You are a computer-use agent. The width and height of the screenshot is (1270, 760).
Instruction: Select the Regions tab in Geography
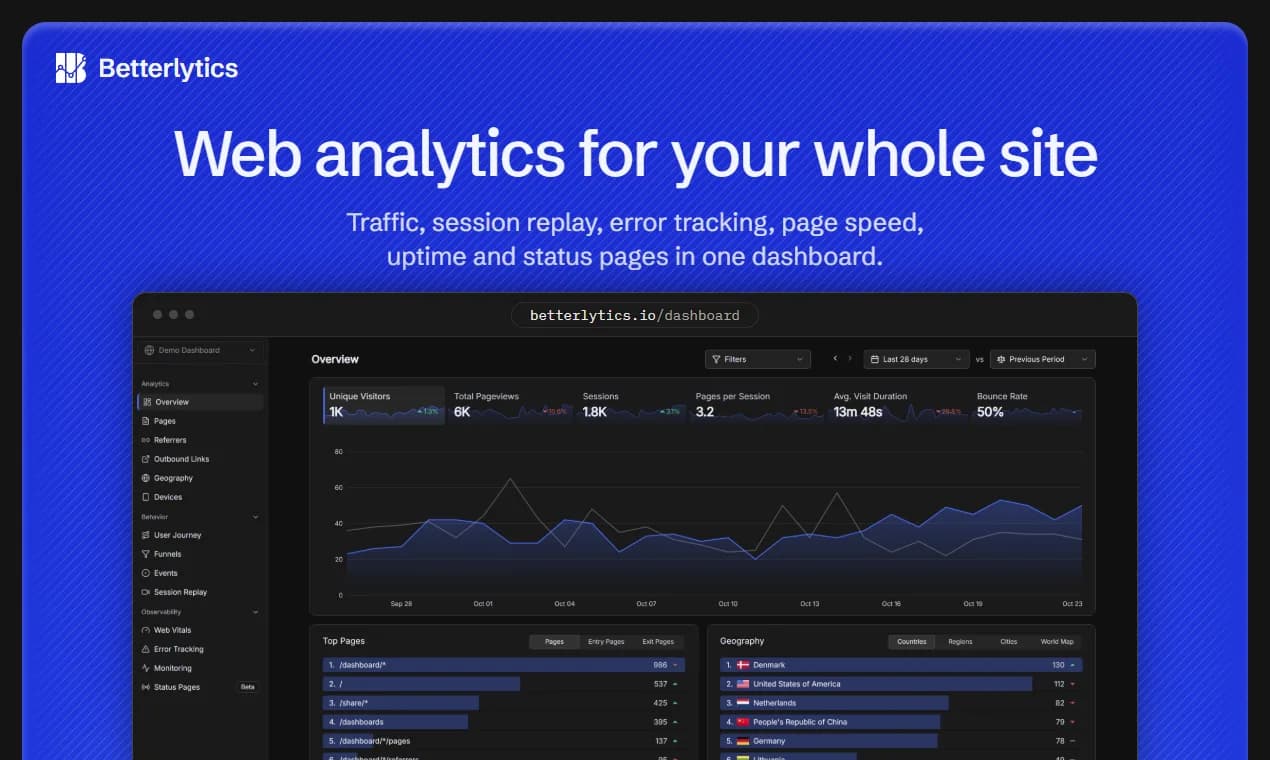point(960,642)
